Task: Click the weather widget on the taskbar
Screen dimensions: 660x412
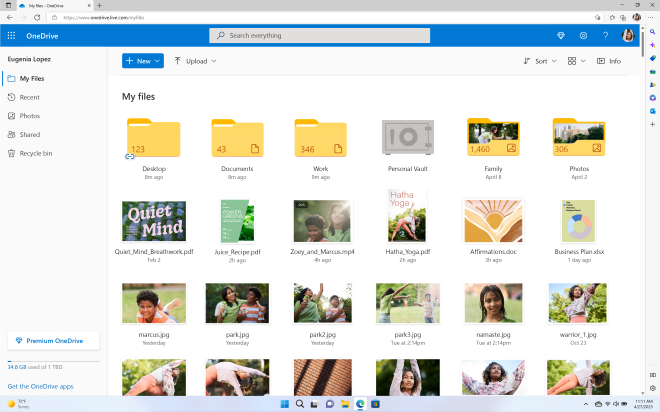Action: (19, 404)
